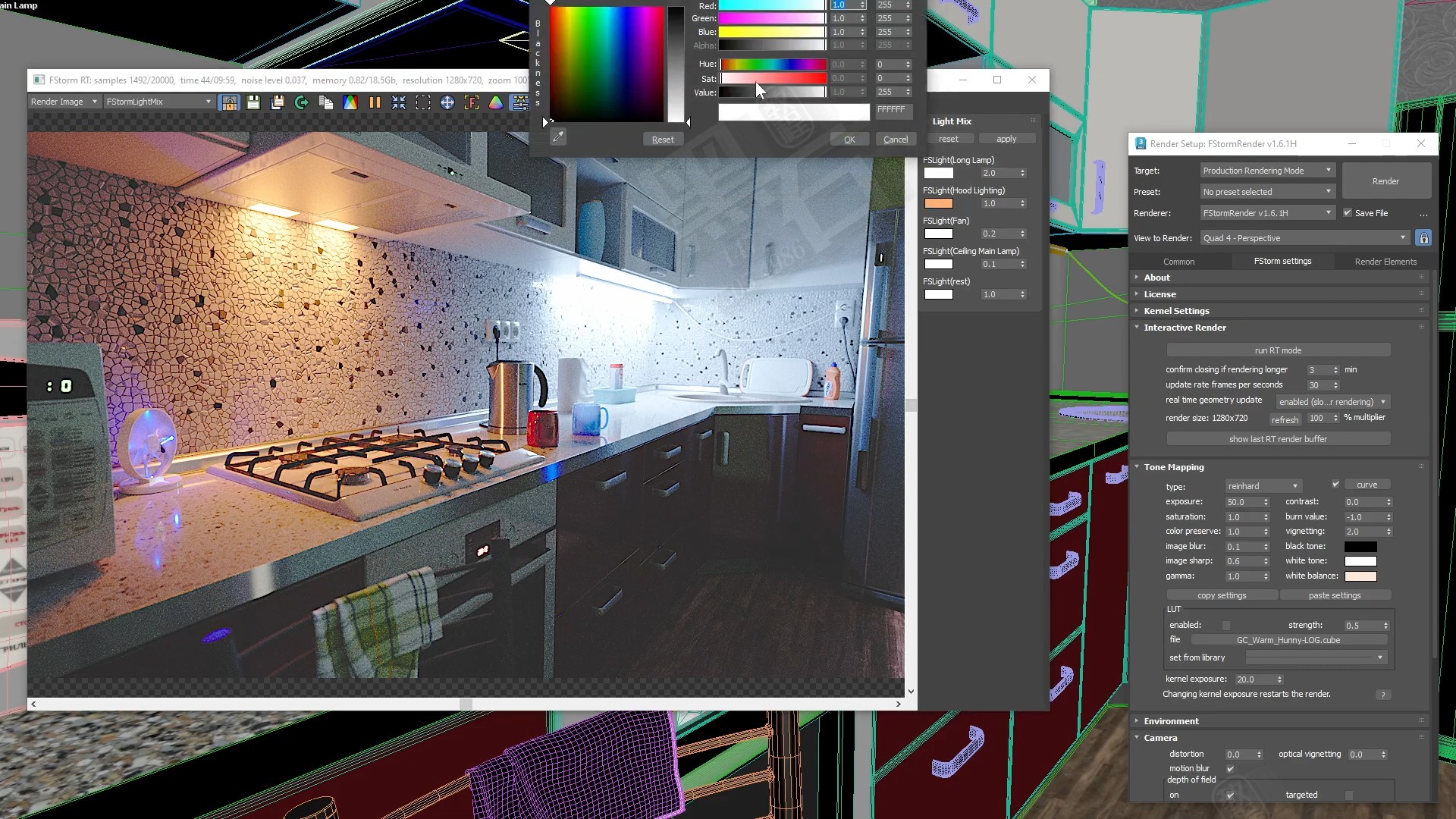The image size is (1456, 819).
Task: Open the tone mapping type reinhard dropdown
Action: [x=1263, y=486]
